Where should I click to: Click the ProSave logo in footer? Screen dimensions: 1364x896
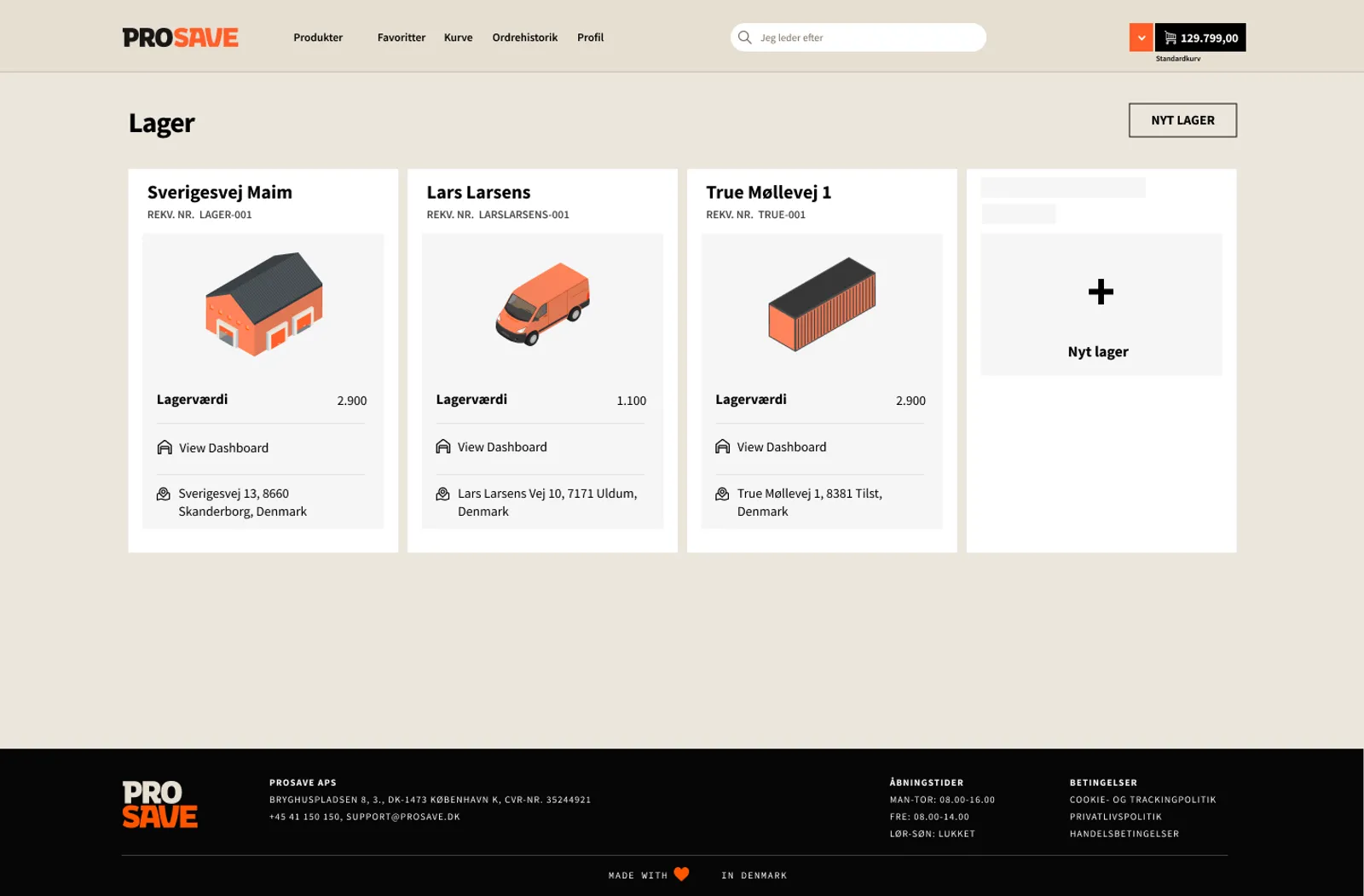[x=160, y=804]
